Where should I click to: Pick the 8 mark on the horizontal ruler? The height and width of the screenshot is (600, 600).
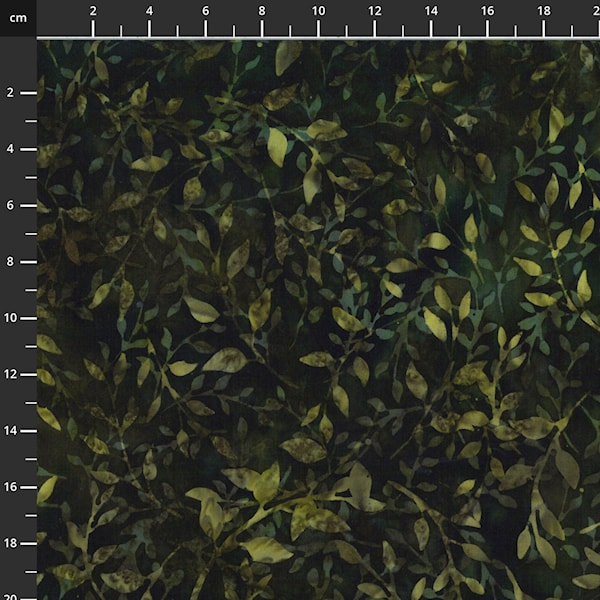tap(262, 10)
